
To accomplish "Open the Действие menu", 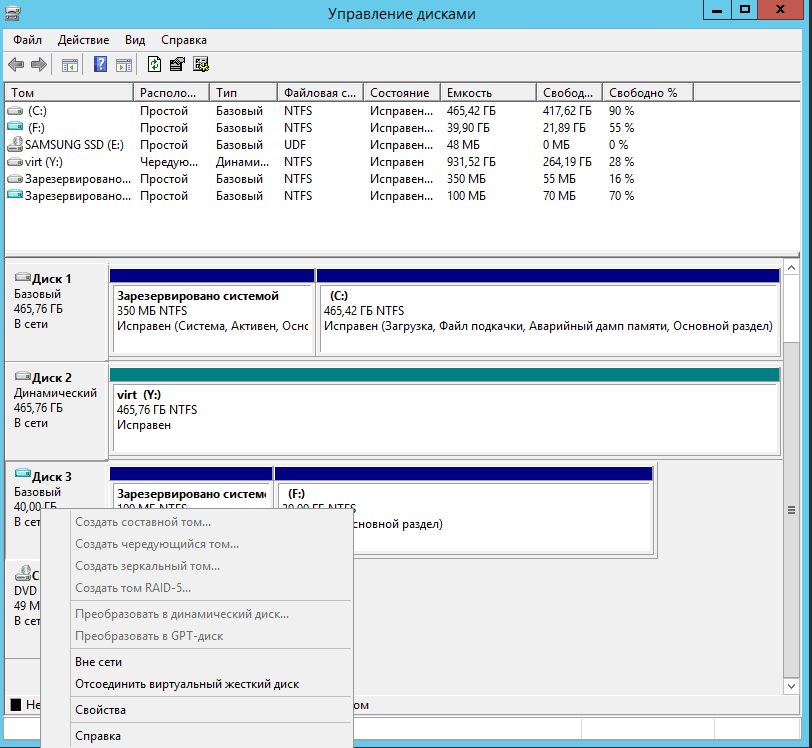I will pos(84,40).
